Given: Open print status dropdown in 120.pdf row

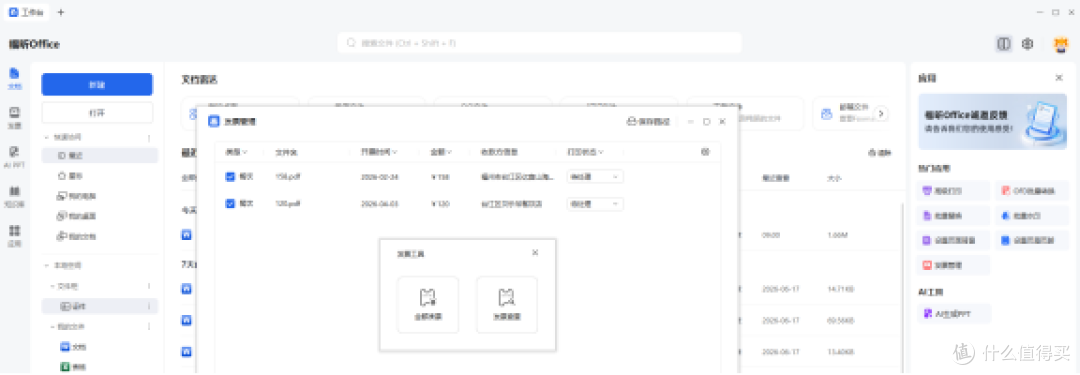Looking at the screenshot, I should pos(595,204).
